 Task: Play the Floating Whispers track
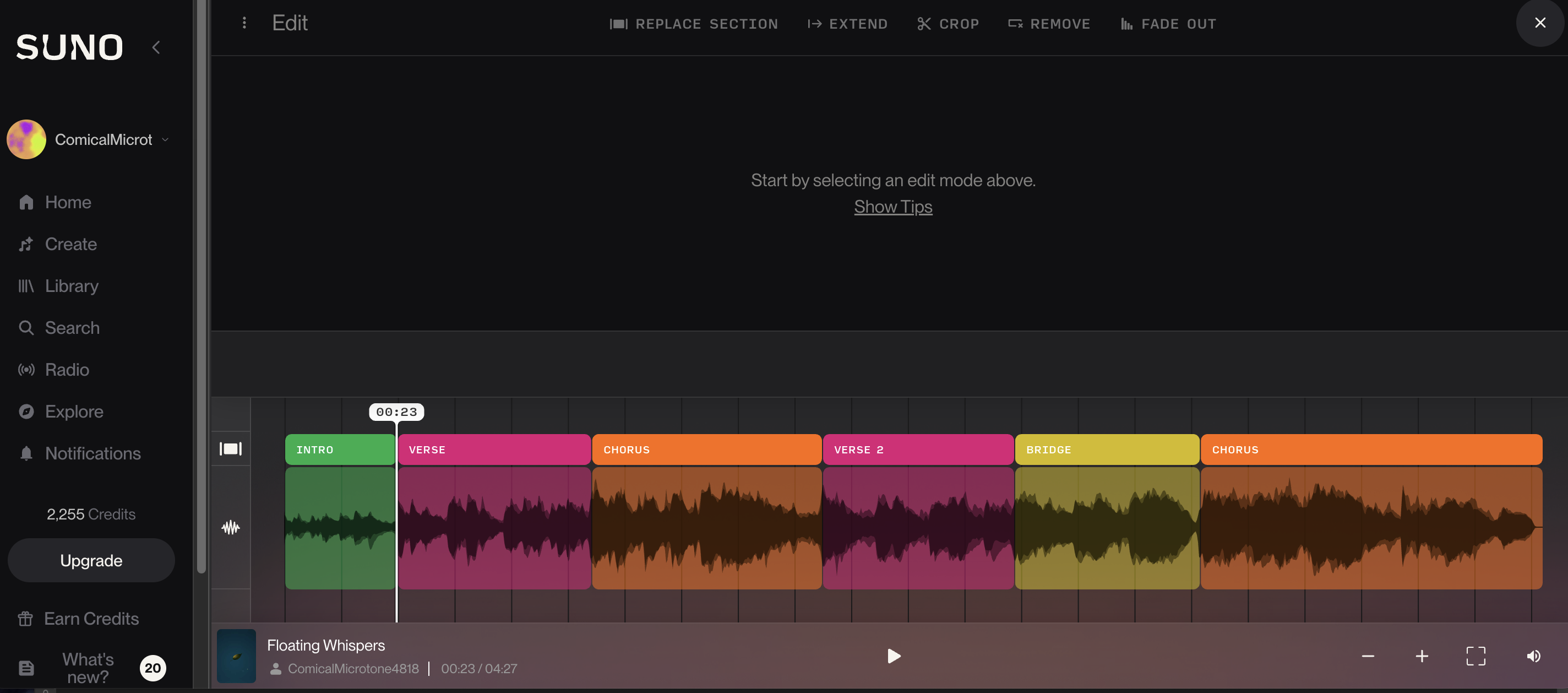click(x=893, y=656)
